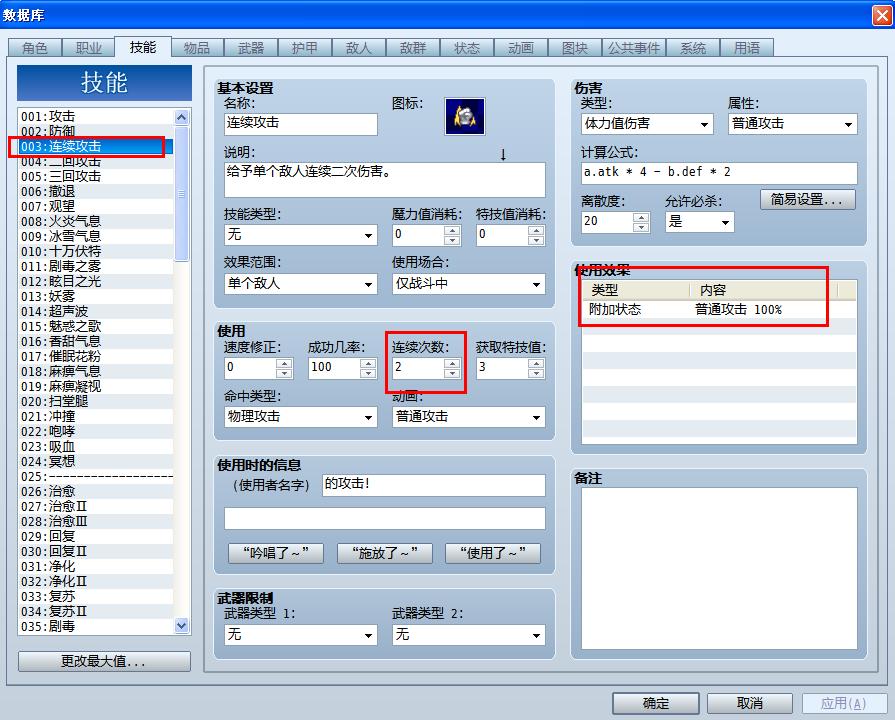
Task: Click the 计算公式 formula field
Action: click(x=719, y=173)
